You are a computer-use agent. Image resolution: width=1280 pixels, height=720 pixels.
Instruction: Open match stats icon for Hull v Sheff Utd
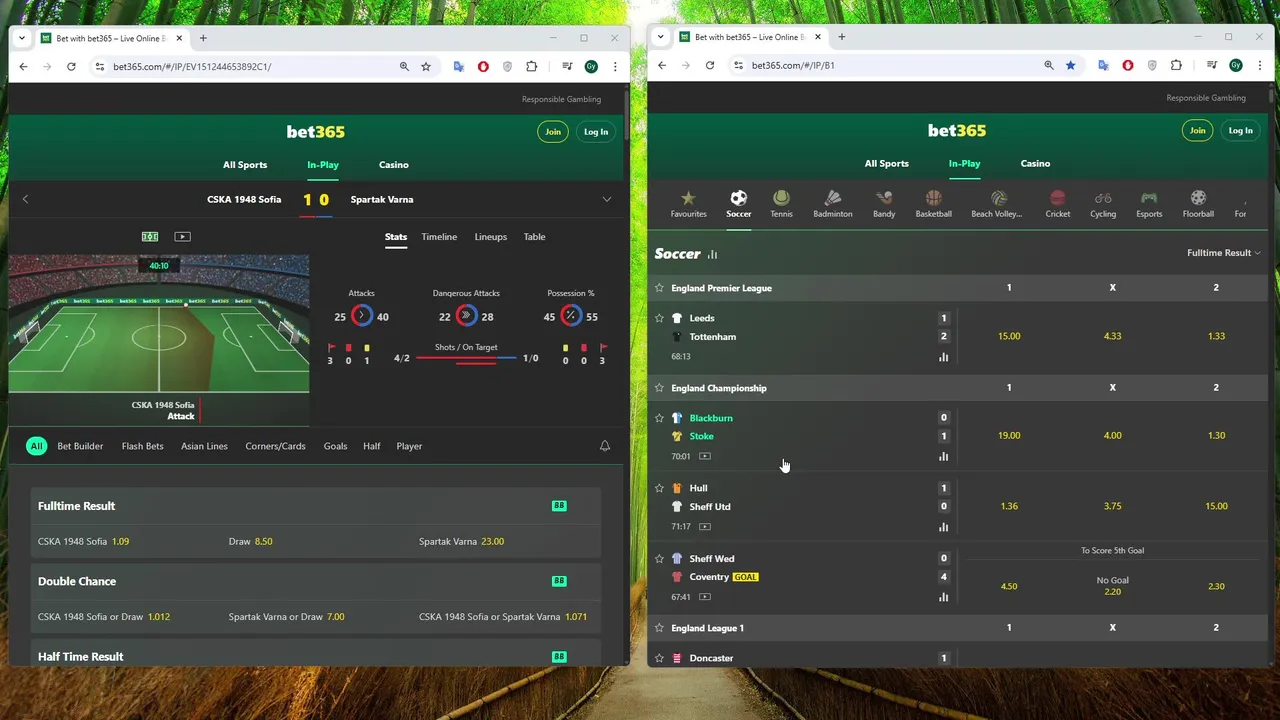(x=943, y=527)
